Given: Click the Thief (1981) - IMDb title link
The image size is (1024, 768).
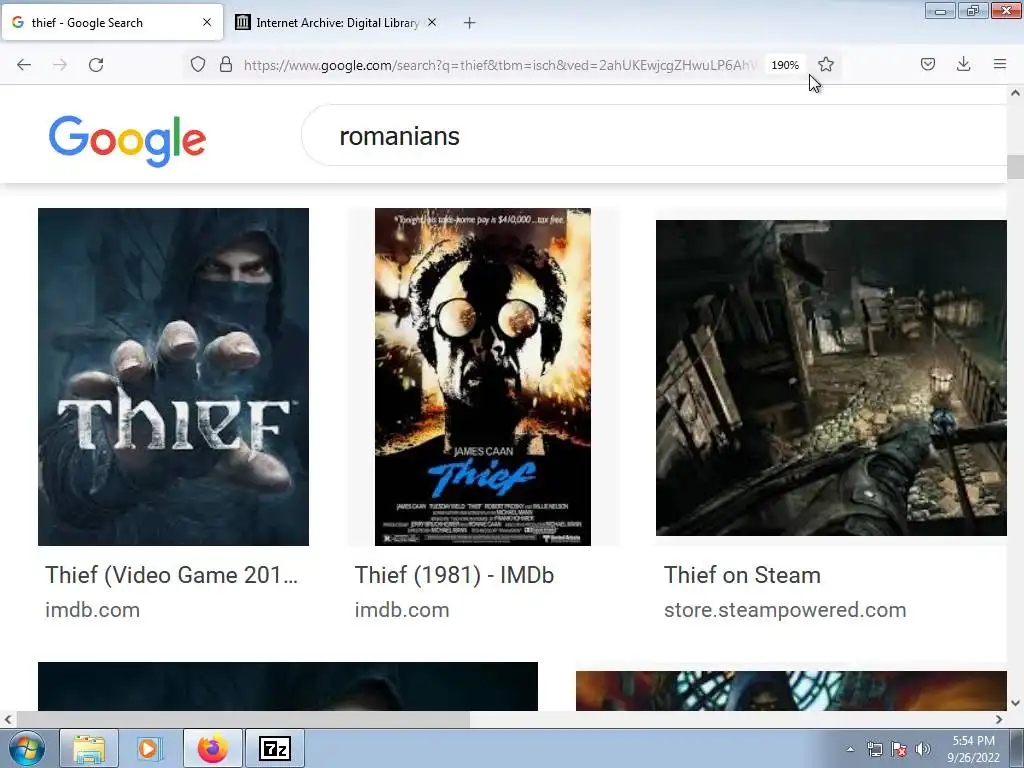Looking at the screenshot, I should pyautogui.click(x=454, y=575).
